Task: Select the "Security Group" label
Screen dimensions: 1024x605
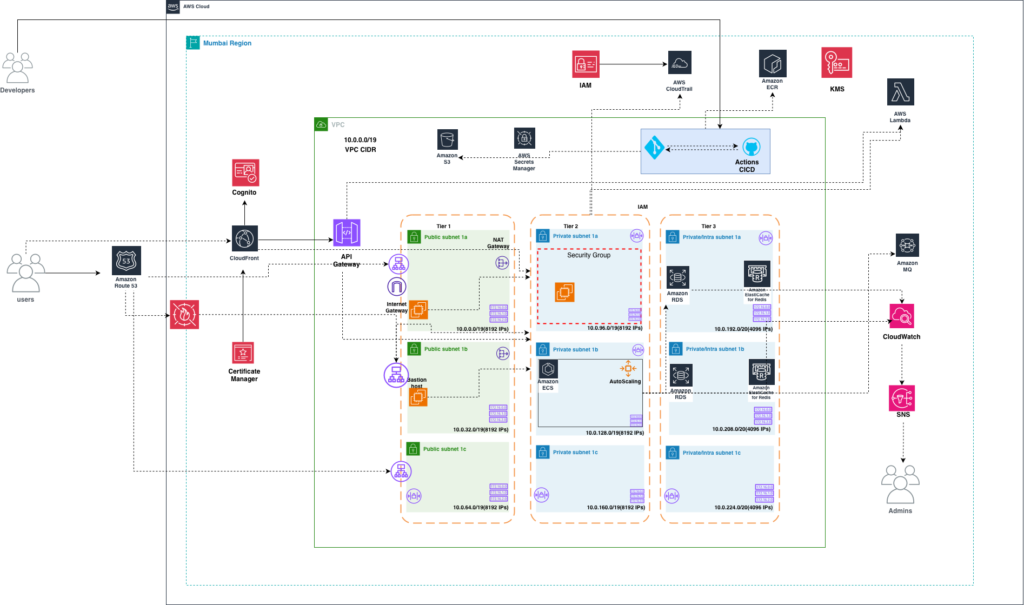Action: click(588, 255)
